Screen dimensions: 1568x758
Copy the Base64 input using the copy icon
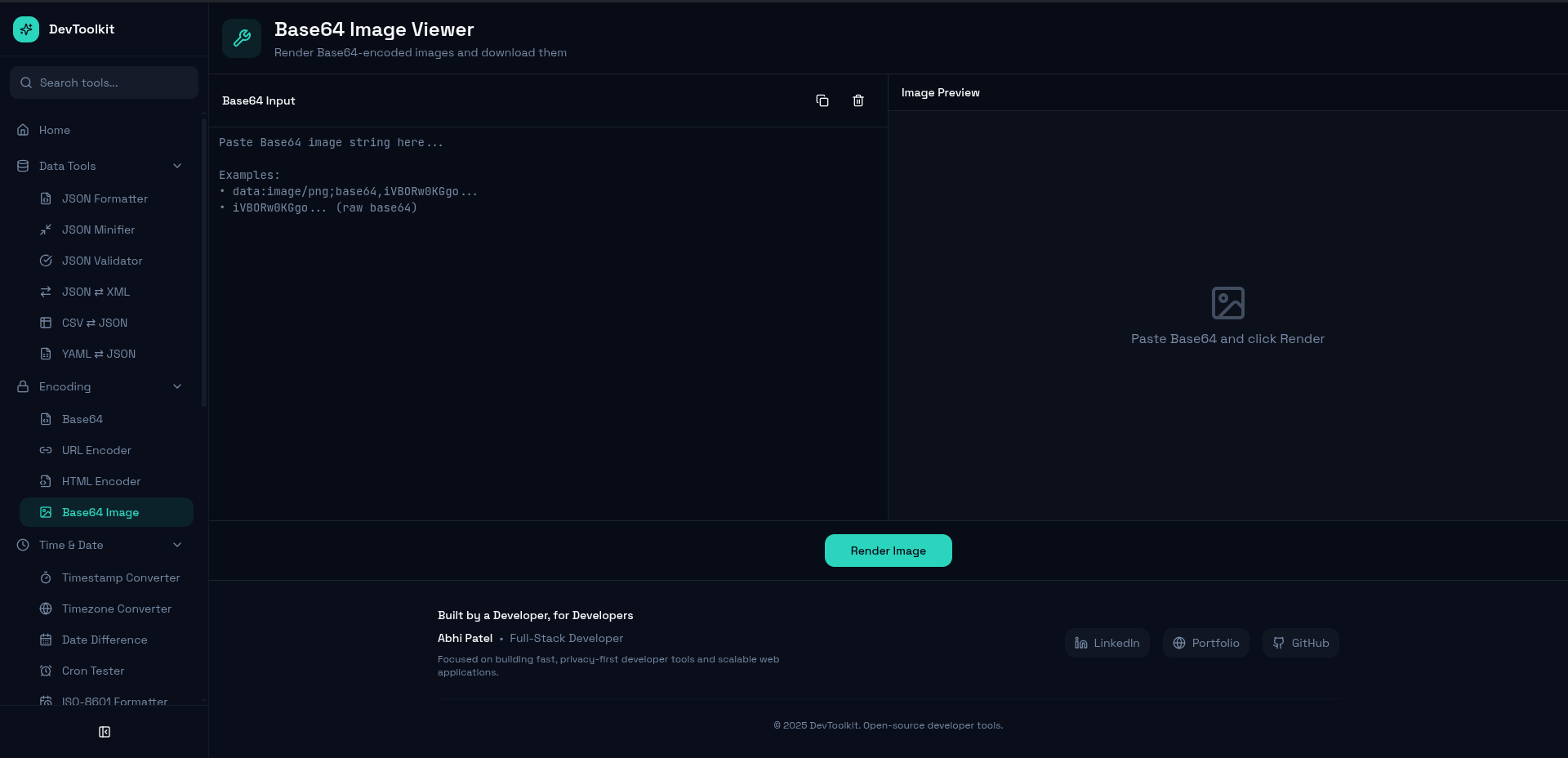pos(822,100)
